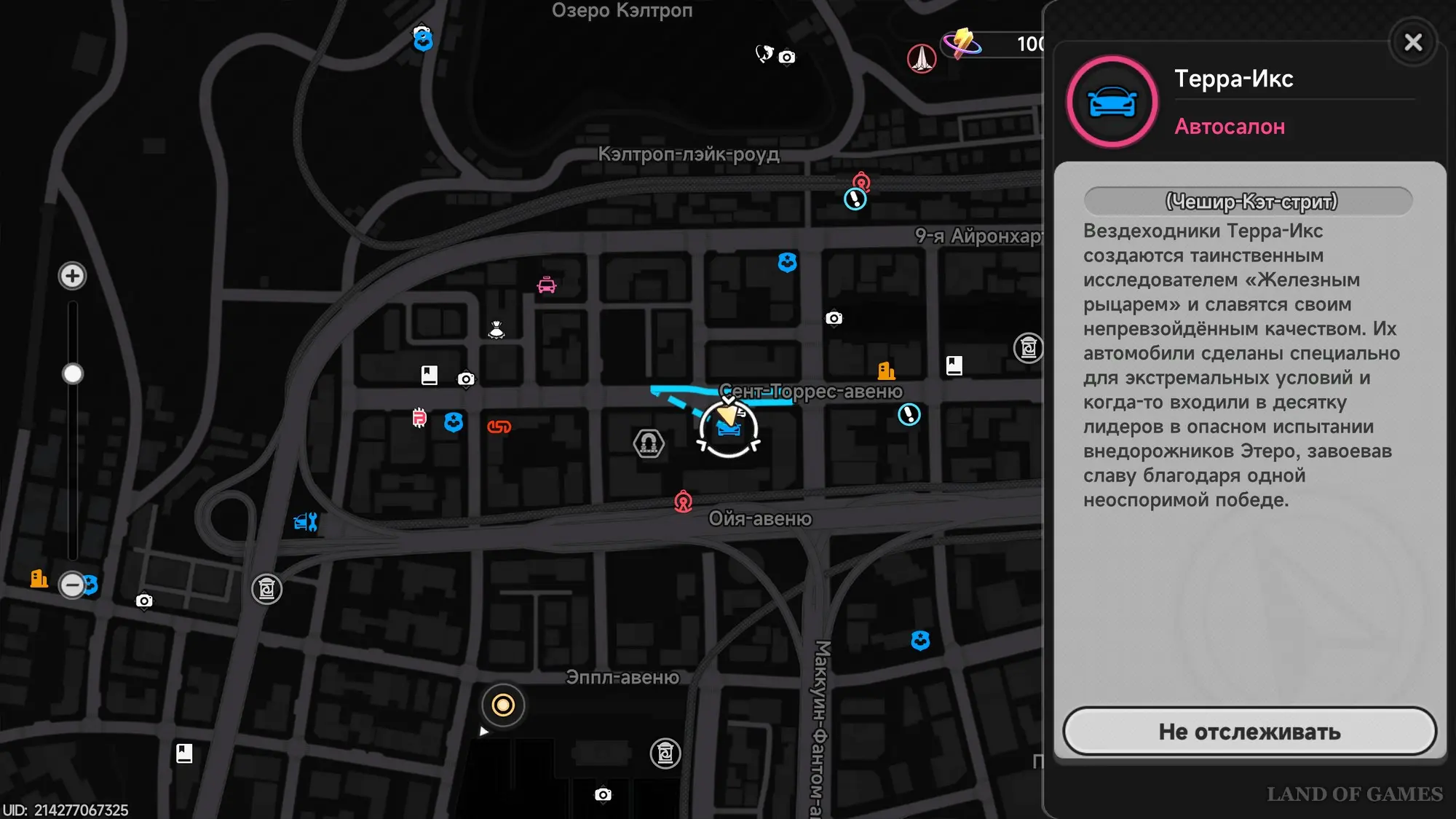
Task: Select the orange building icon near Сент-Торрес-авеню
Action: [886, 371]
